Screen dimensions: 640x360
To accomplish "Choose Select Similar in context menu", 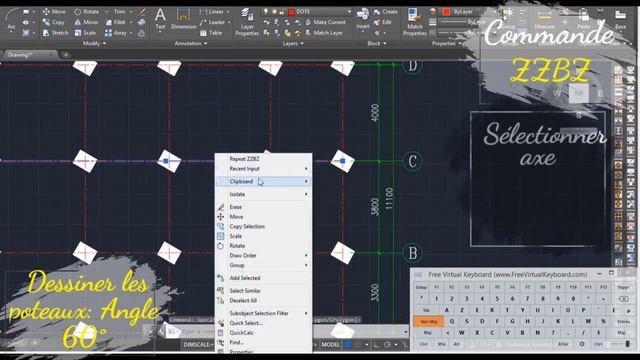I will pyautogui.click(x=264, y=291).
